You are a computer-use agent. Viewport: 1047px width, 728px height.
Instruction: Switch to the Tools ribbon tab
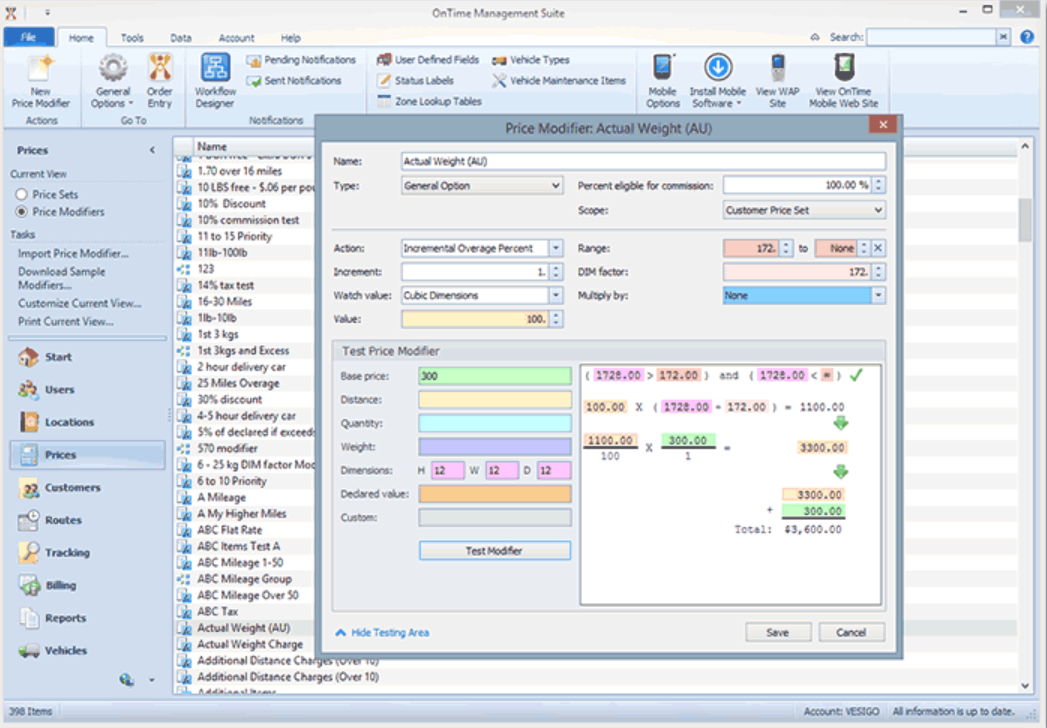(132, 38)
